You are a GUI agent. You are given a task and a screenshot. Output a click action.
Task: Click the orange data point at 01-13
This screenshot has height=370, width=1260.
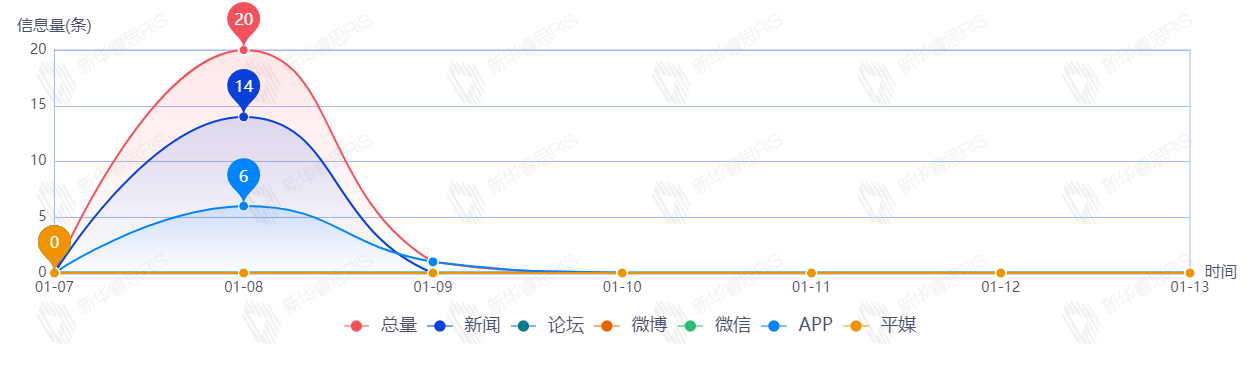pyautogui.click(x=1190, y=273)
